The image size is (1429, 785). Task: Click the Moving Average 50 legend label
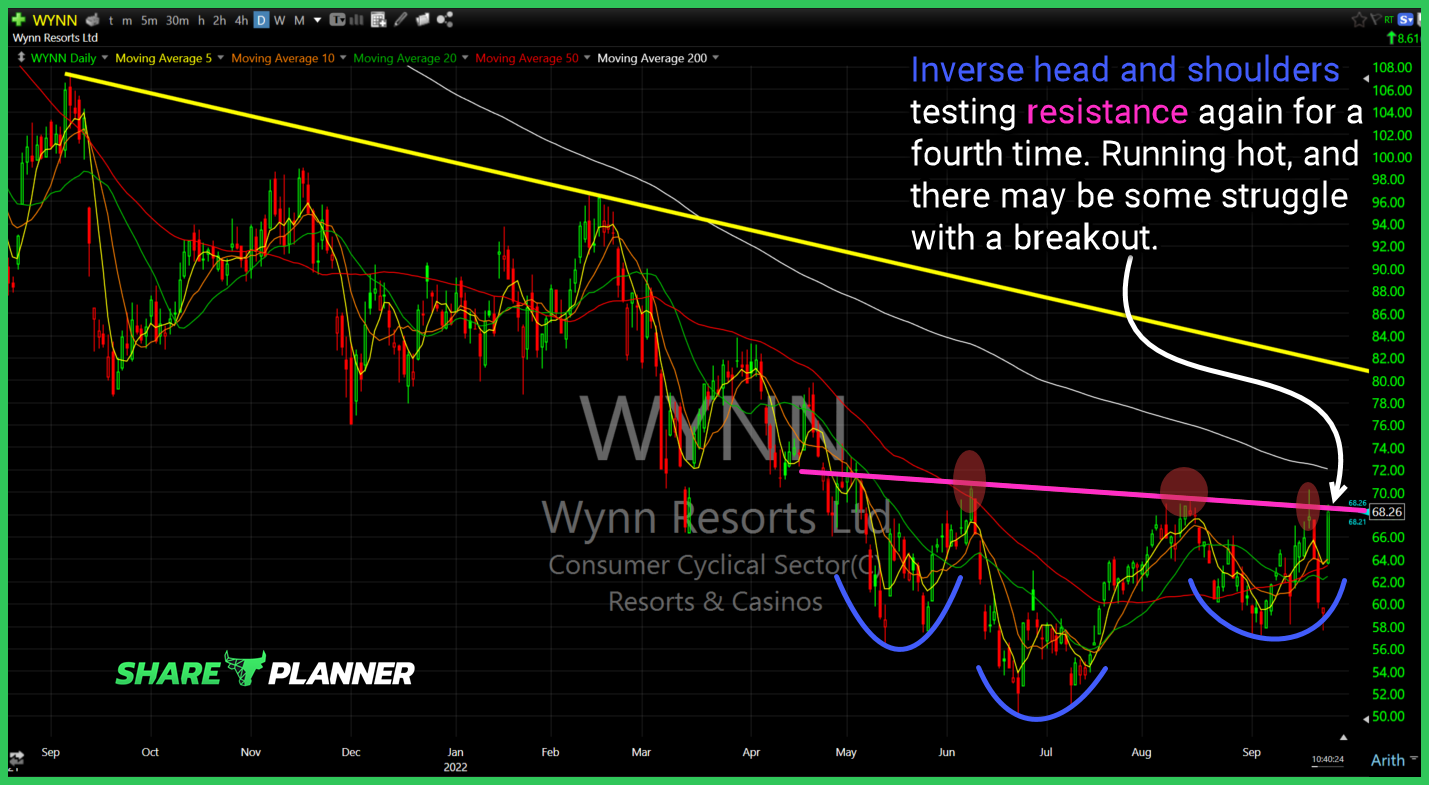526,58
